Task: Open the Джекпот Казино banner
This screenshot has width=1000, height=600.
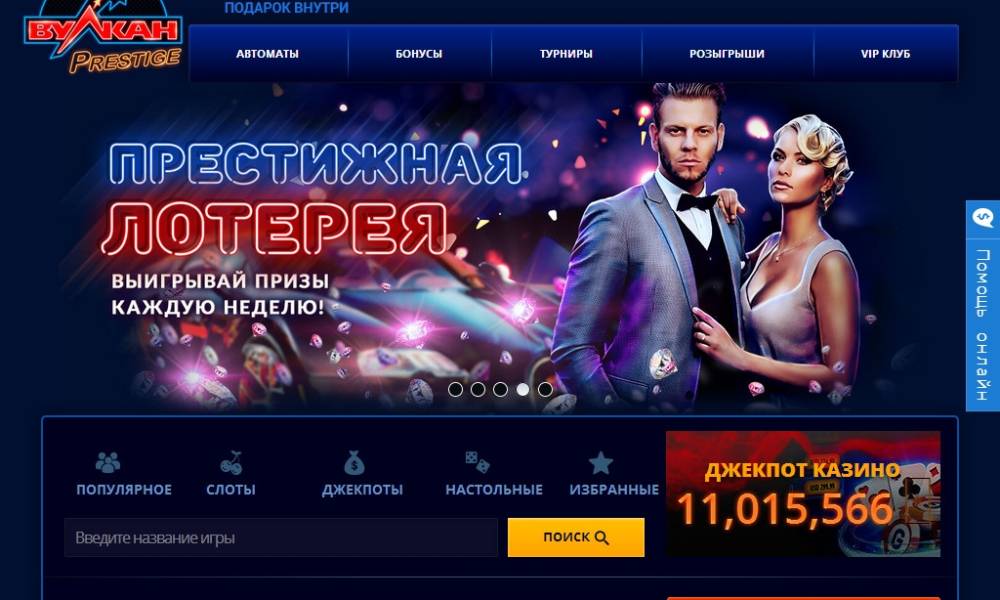Action: 803,494
